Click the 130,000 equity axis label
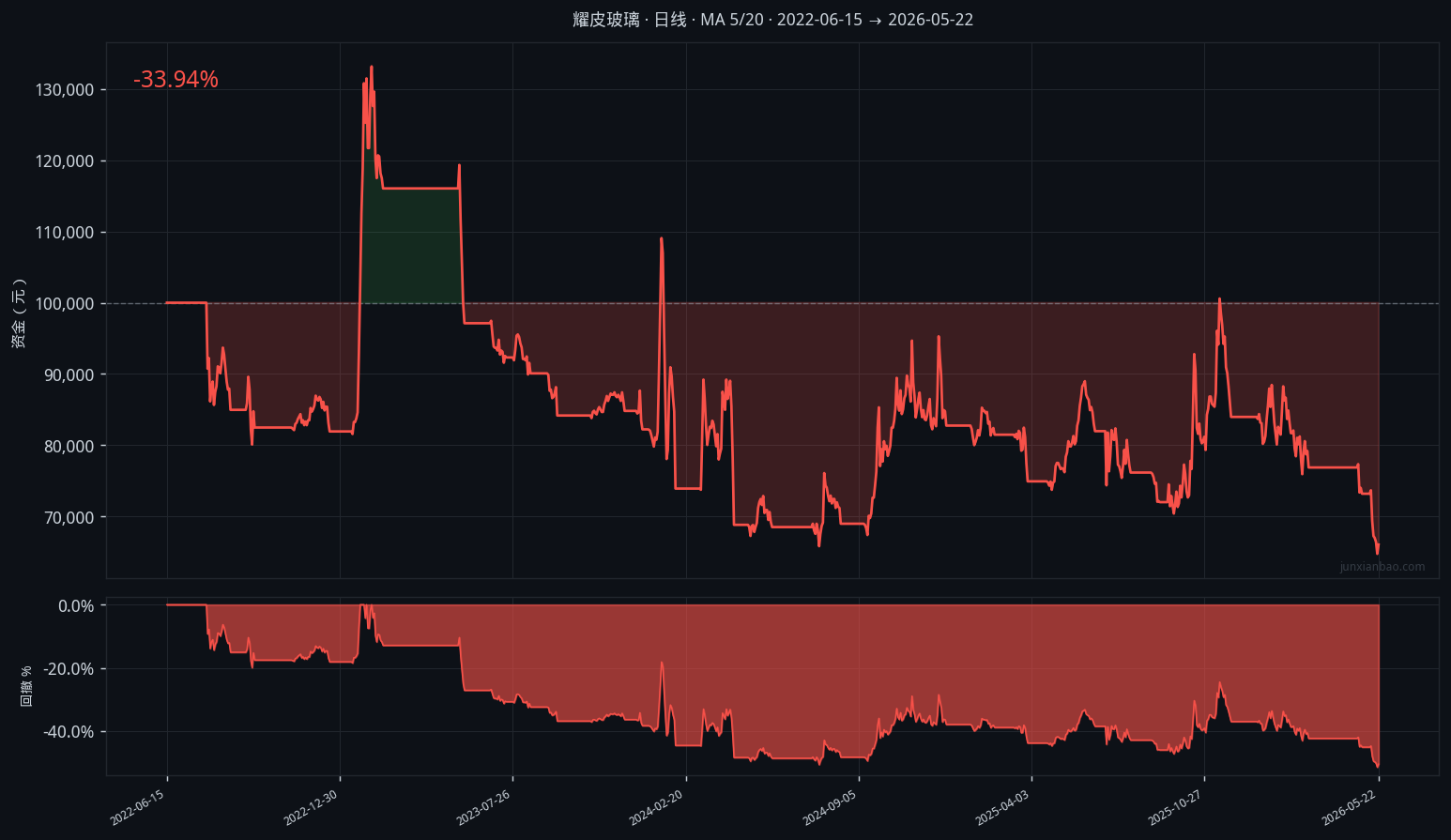The image size is (1451, 840). click(64, 90)
